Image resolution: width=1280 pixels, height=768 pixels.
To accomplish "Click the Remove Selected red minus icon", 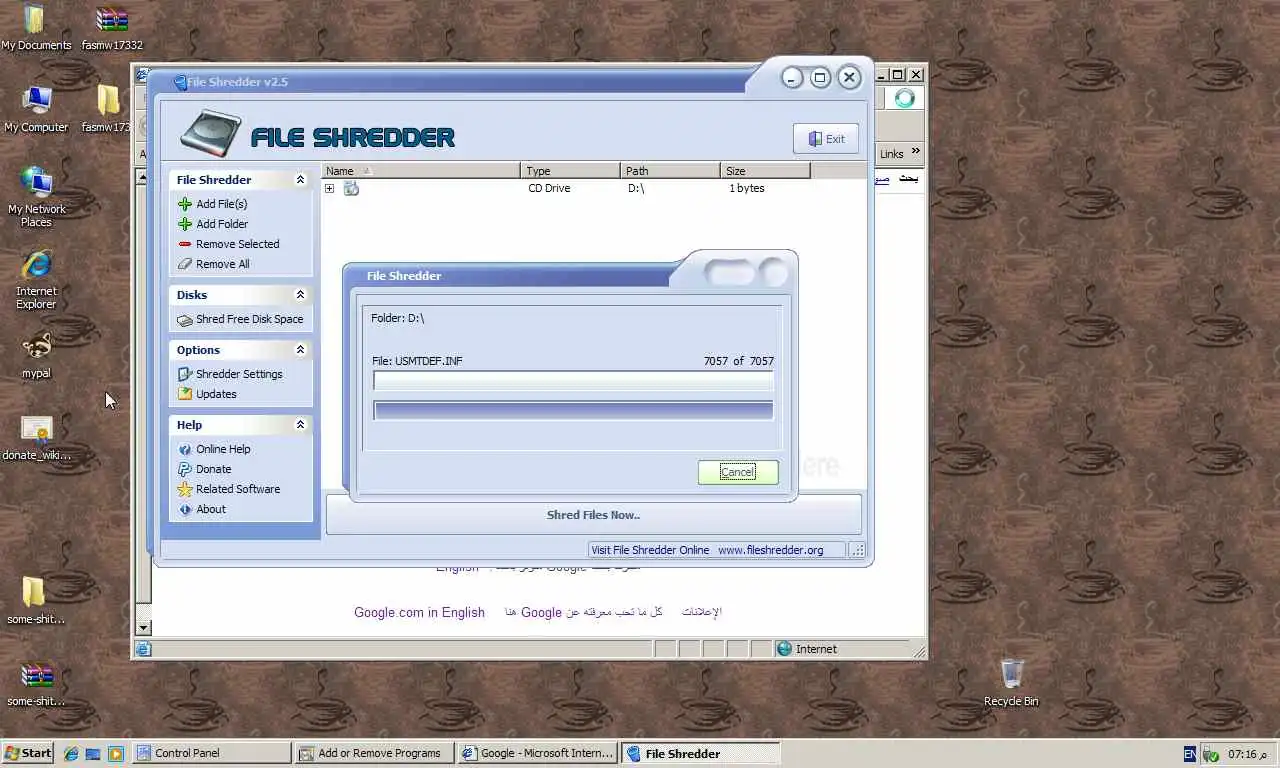I will 184,244.
